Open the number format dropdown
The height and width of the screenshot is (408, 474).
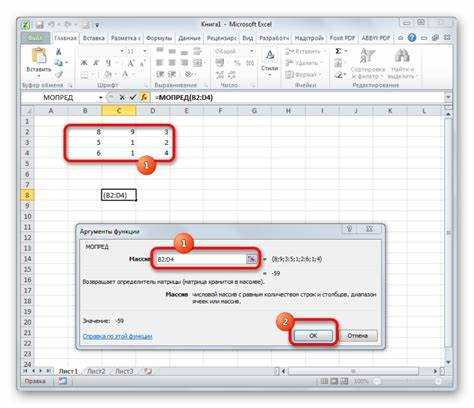[252, 51]
